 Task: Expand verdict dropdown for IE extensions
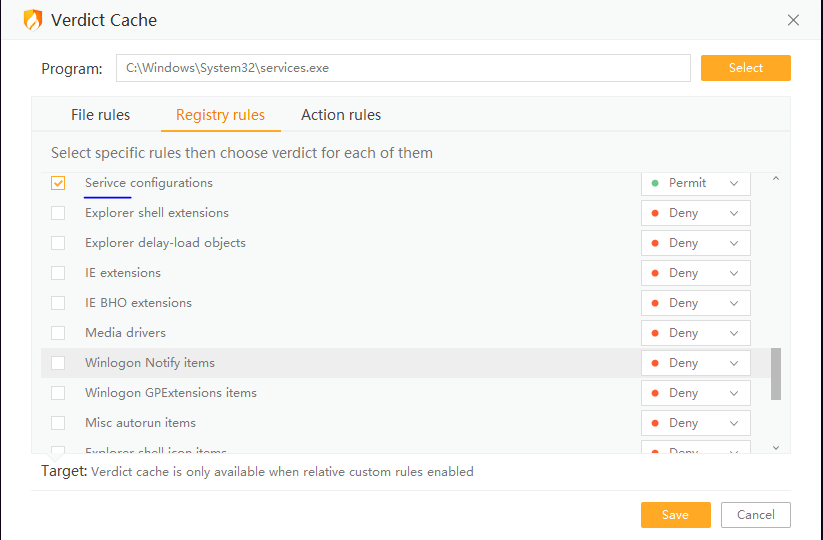[696, 273]
